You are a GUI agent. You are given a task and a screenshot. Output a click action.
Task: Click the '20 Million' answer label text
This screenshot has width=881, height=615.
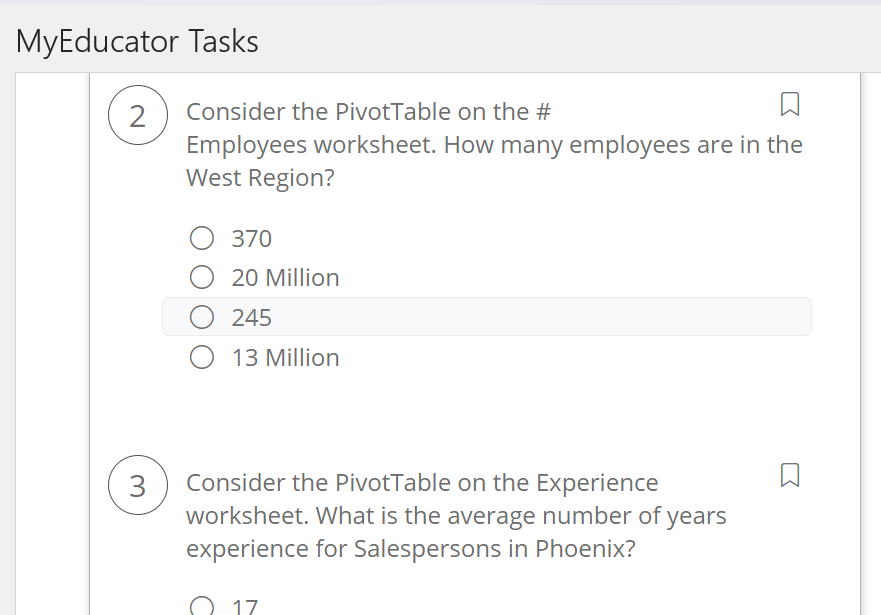tap(285, 278)
